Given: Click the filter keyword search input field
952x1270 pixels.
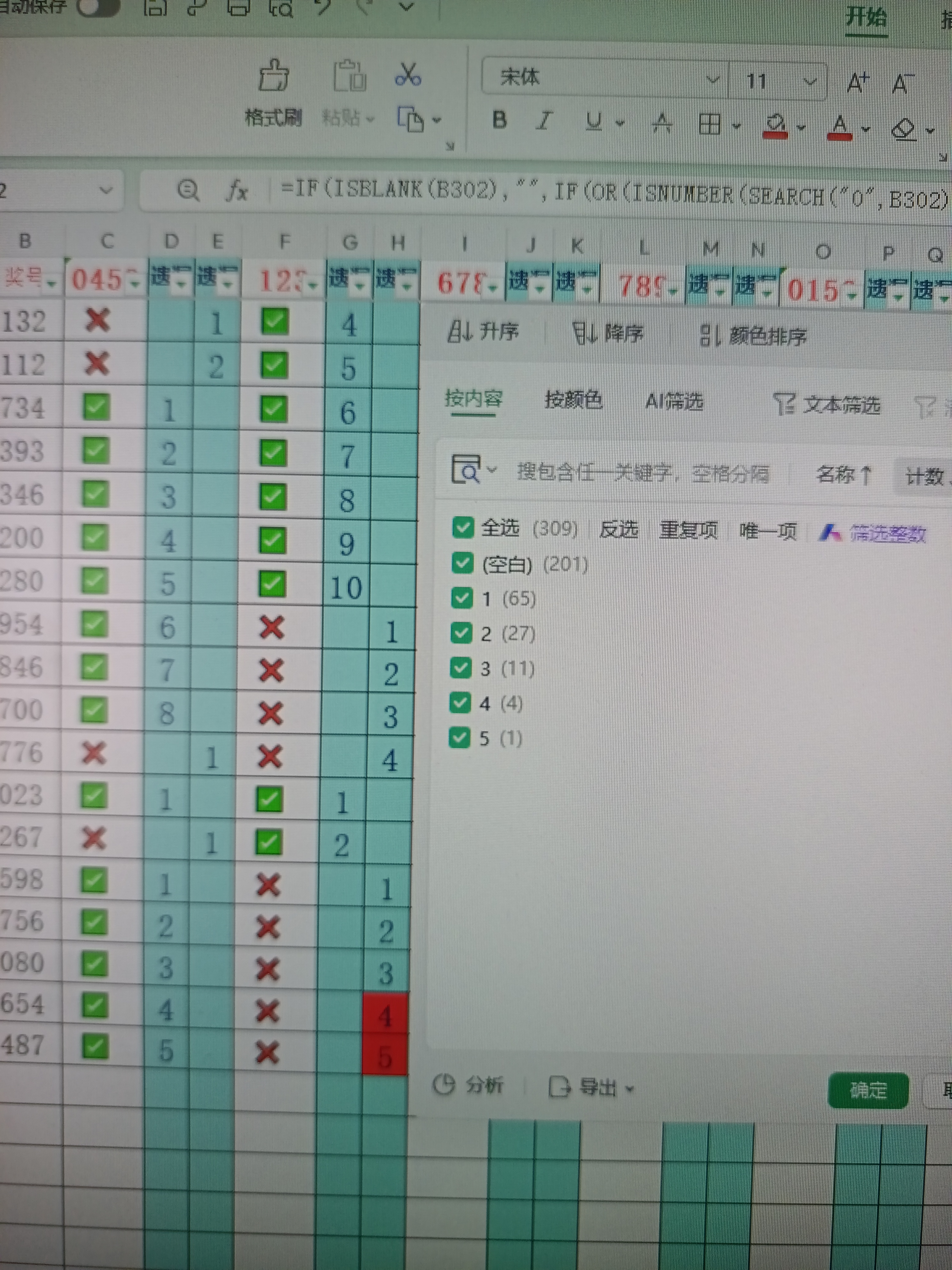Looking at the screenshot, I should [643, 473].
